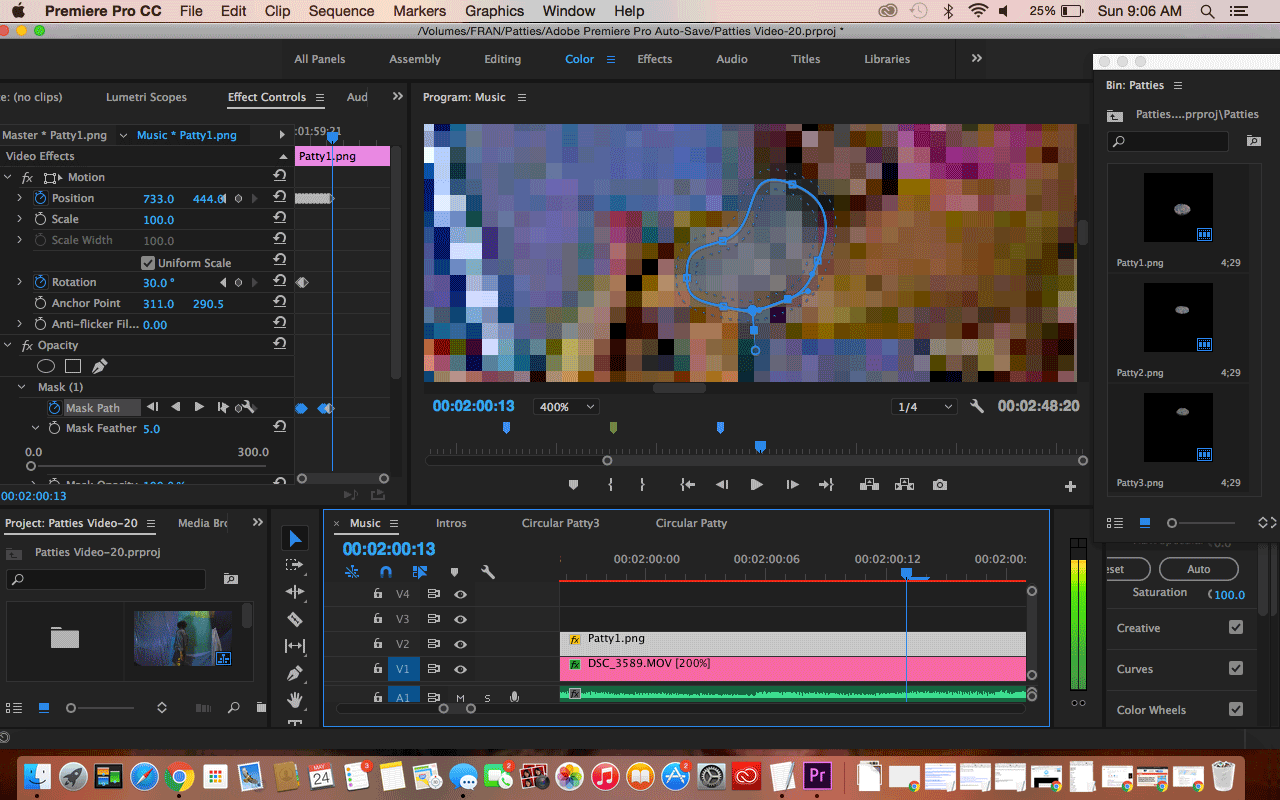The width and height of the screenshot is (1280, 800).
Task: Select the Selection arrow tool
Action: [295, 539]
